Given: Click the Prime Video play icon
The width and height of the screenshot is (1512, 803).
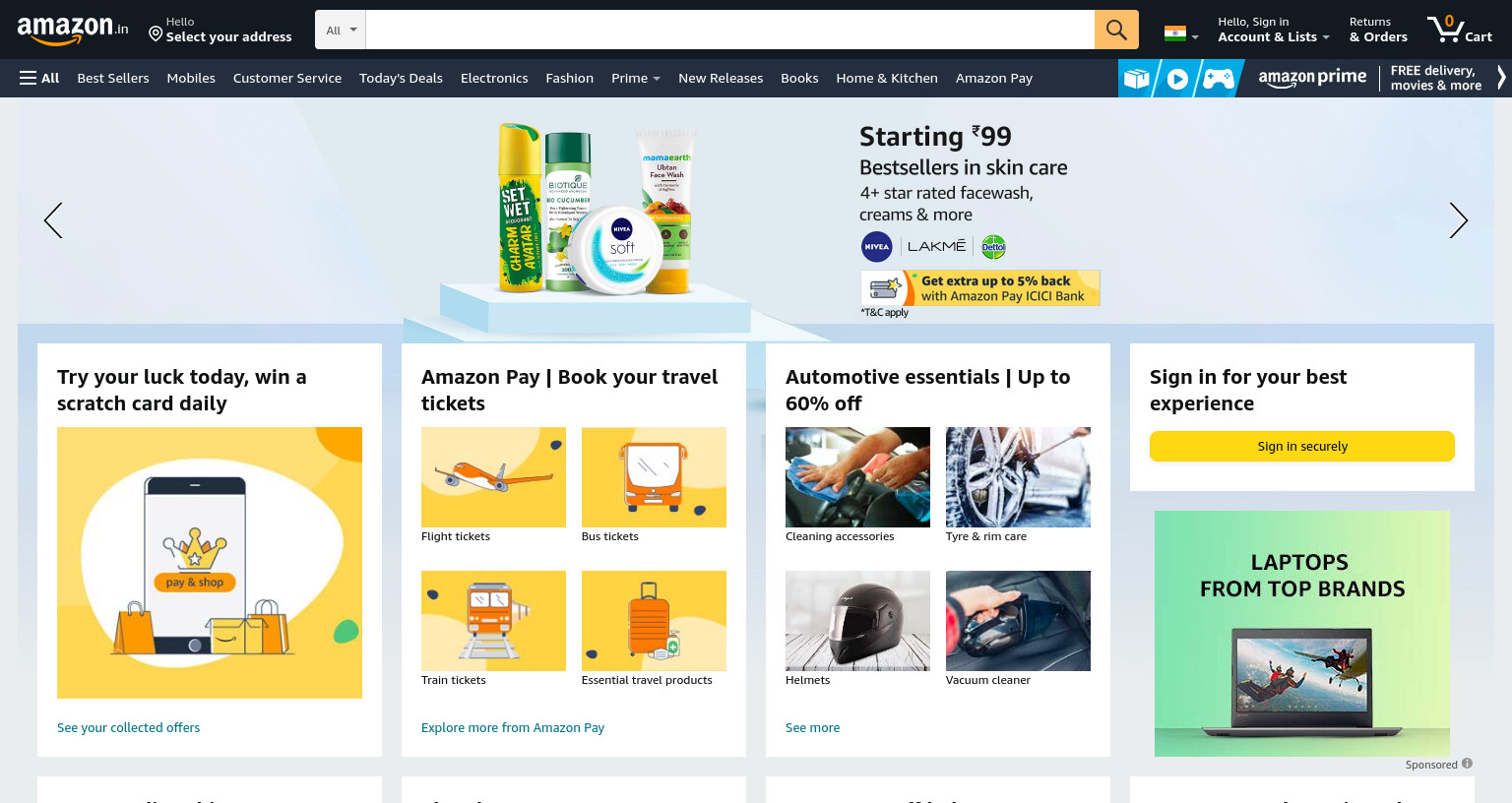Looking at the screenshot, I should [1177, 79].
